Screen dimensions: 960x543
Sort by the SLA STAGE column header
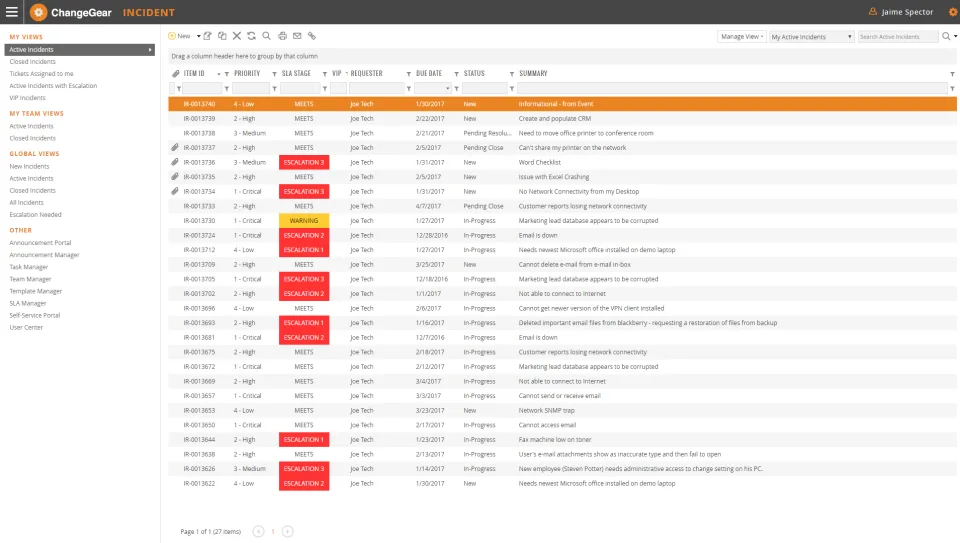pyautogui.click(x=296, y=73)
